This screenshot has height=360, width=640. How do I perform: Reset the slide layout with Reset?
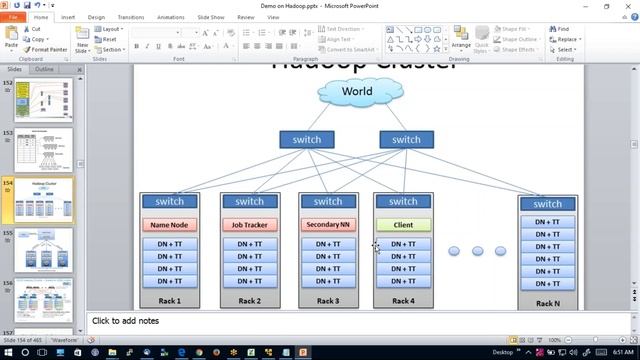106,39
